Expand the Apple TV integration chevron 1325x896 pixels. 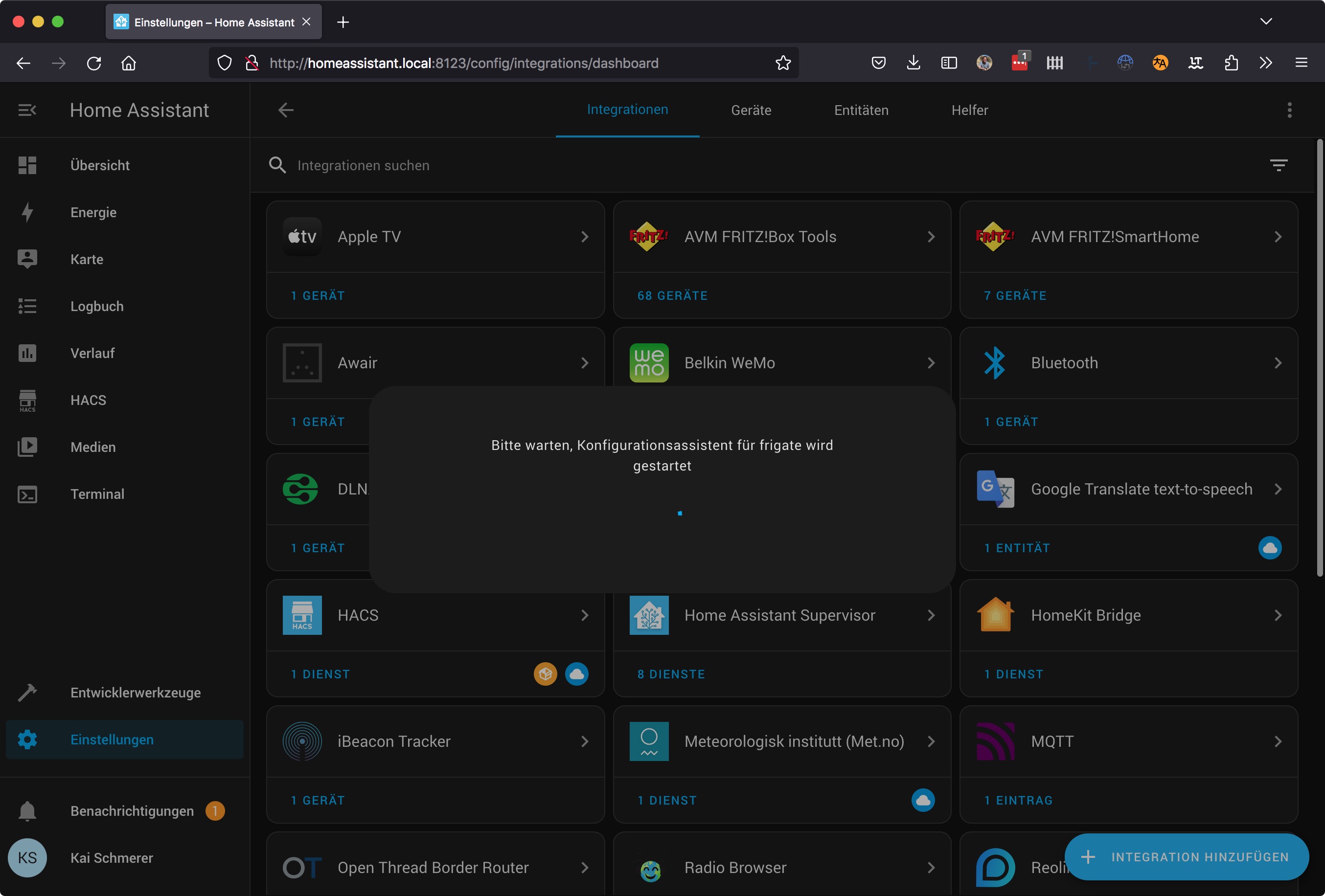(584, 237)
